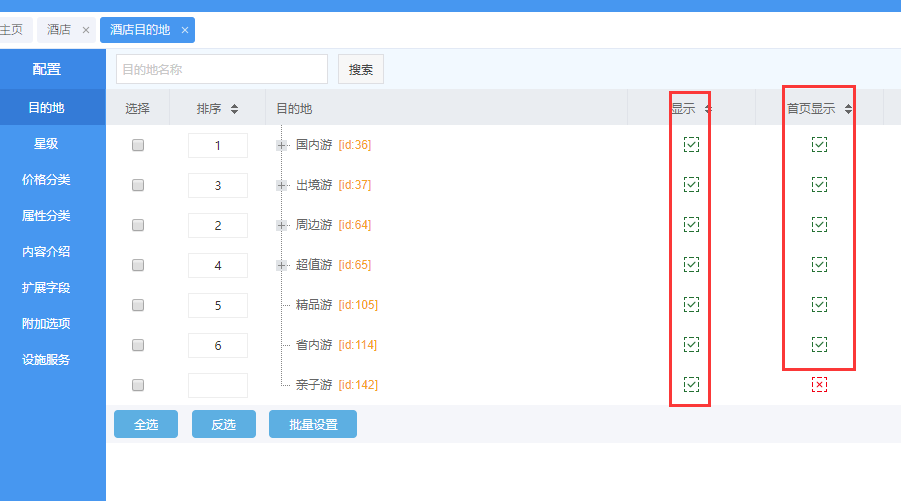The image size is (901, 501).
Task: Expand the 出境游 destination node
Action: coord(281,185)
